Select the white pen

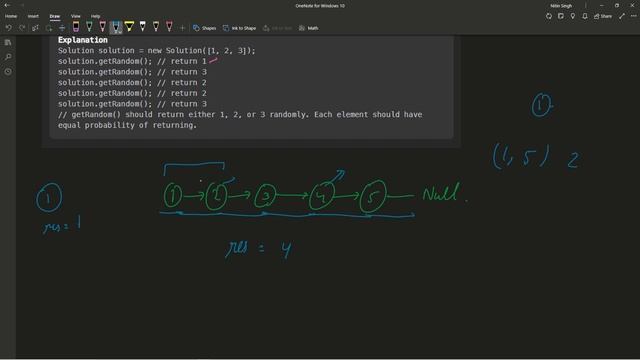point(142,27)
